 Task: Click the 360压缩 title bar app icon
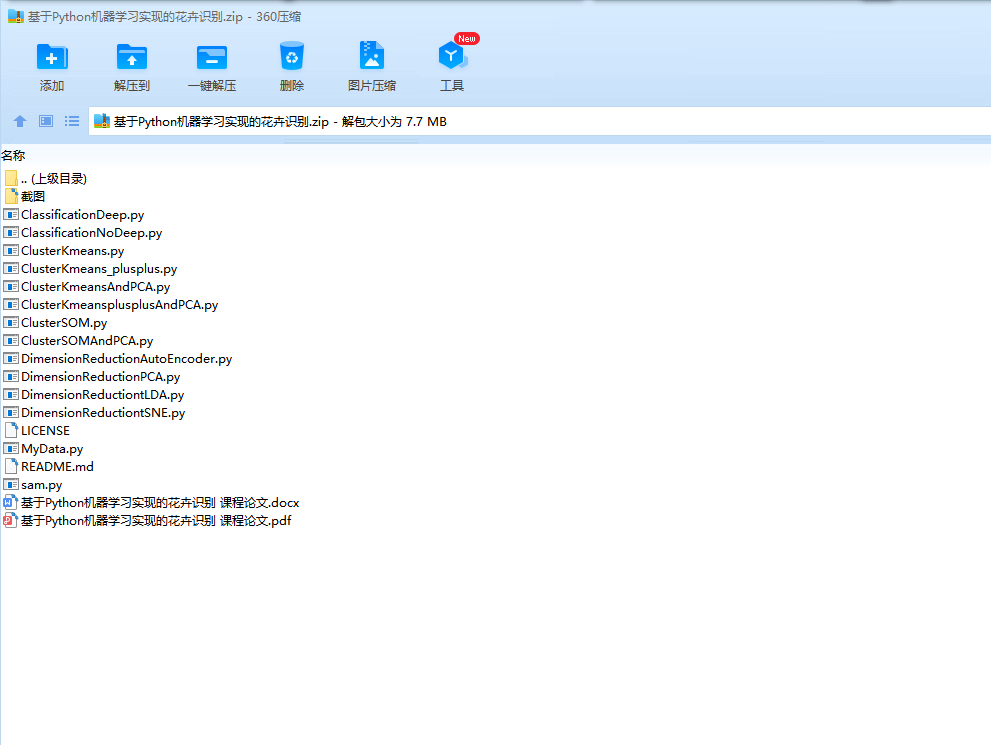pos(16,16)
